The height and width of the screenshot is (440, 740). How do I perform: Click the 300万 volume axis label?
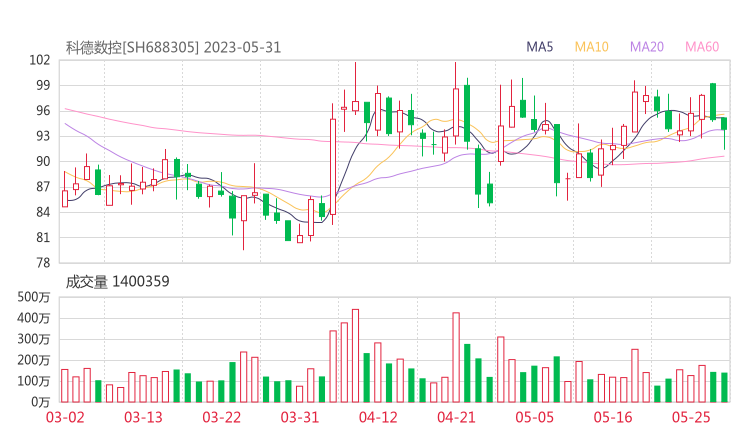pyautogui.click(x=34, y=339)
